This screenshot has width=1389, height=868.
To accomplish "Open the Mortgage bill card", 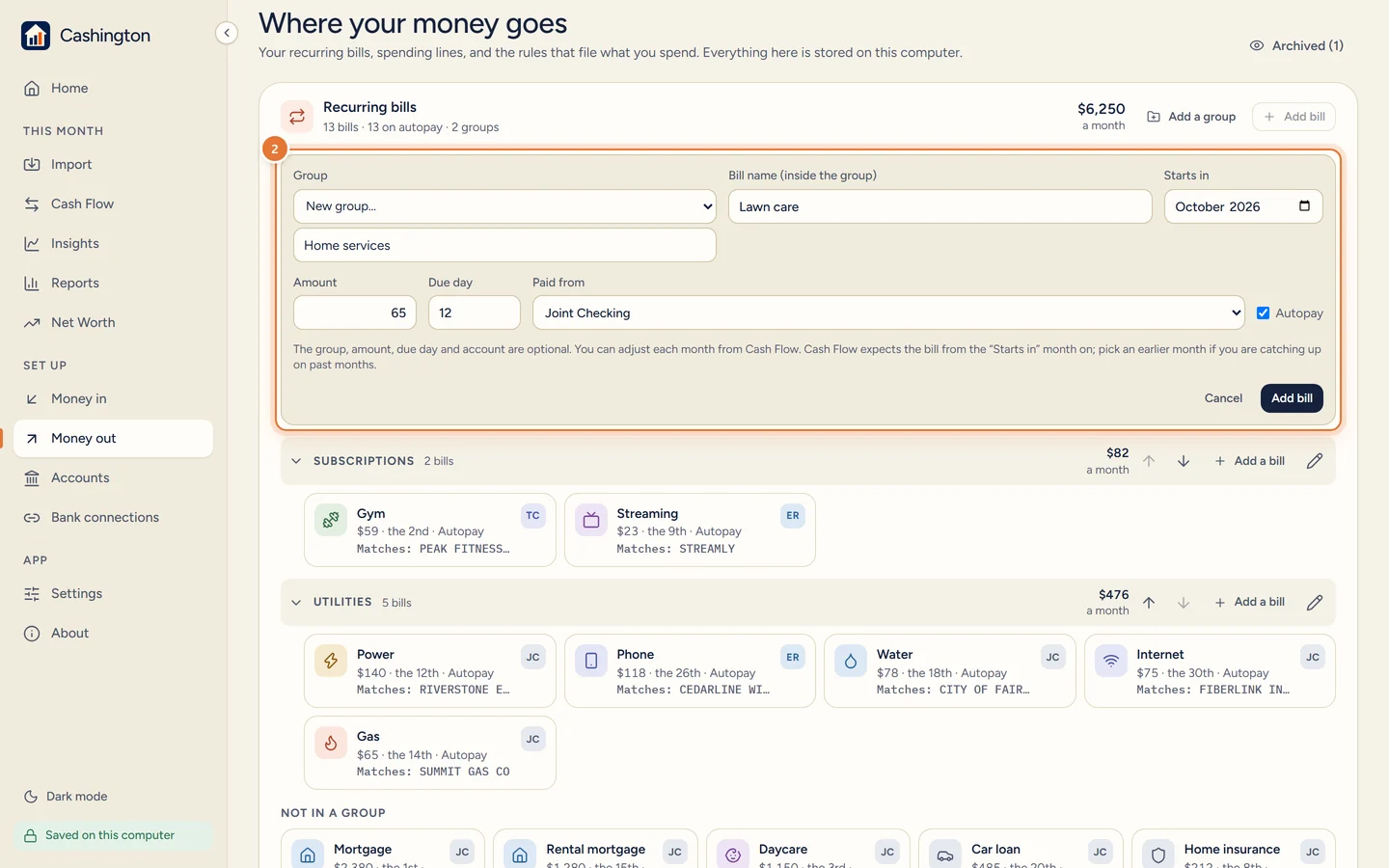I will point(383,849).
